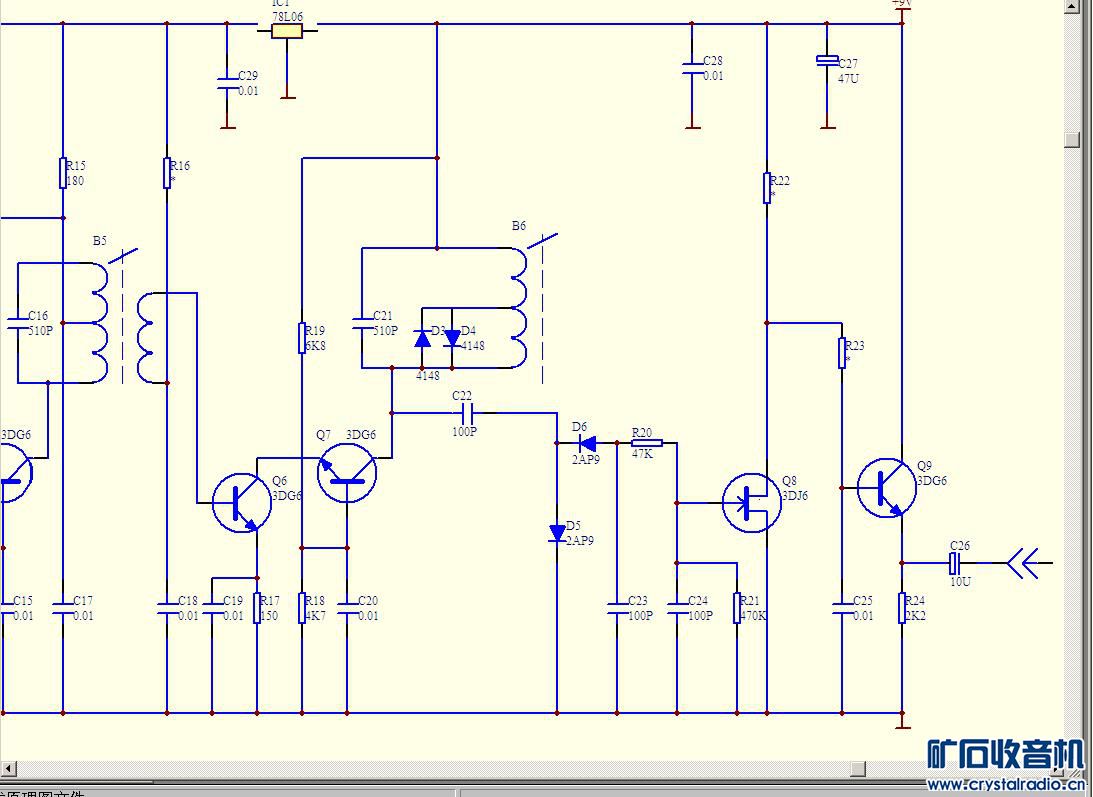The image size is (1093, 797).
Task: Click the horizontal scrollbar left arrow
Action: [9, 768]
